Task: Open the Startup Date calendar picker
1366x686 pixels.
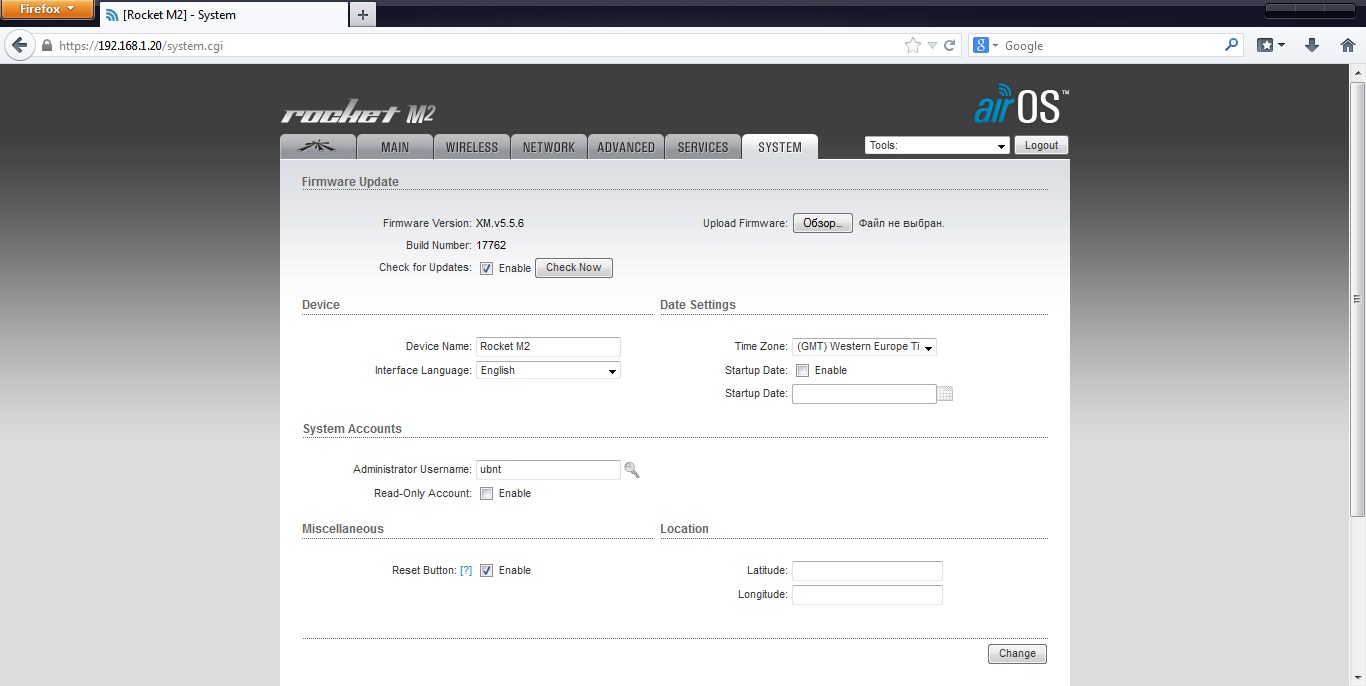Action: click(946, 394)
